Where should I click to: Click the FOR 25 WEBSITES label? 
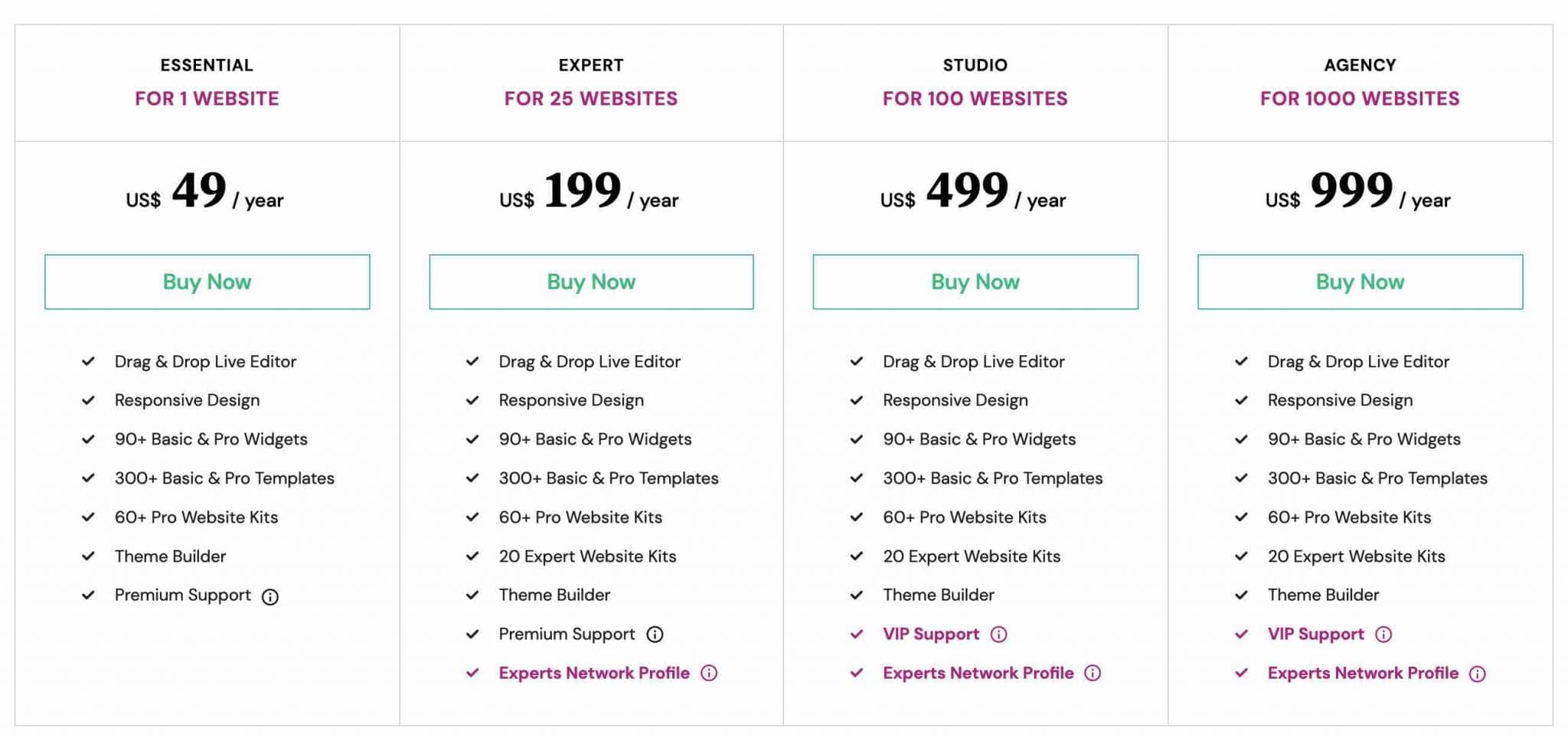(591, 99)
